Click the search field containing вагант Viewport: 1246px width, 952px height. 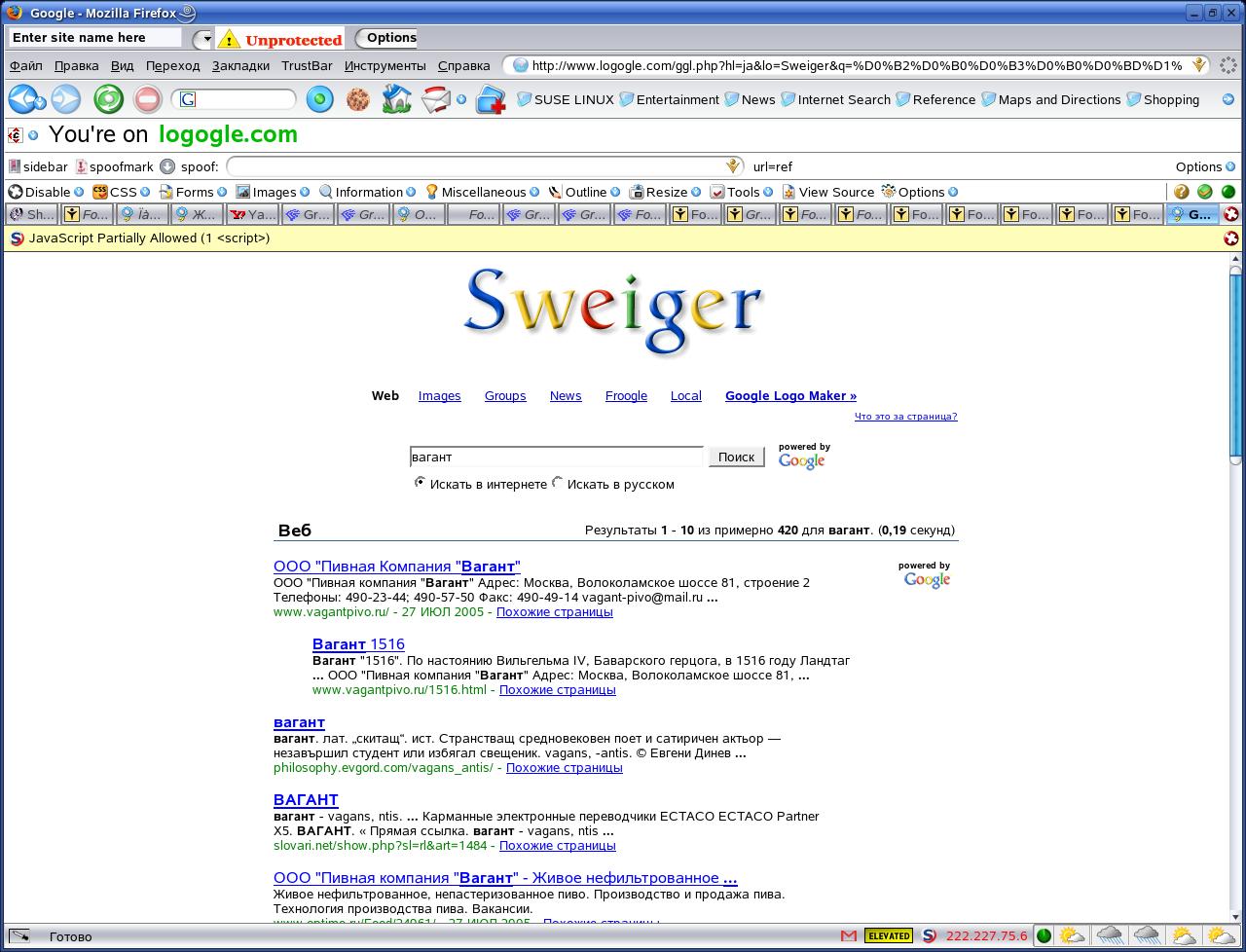[556, 457]
